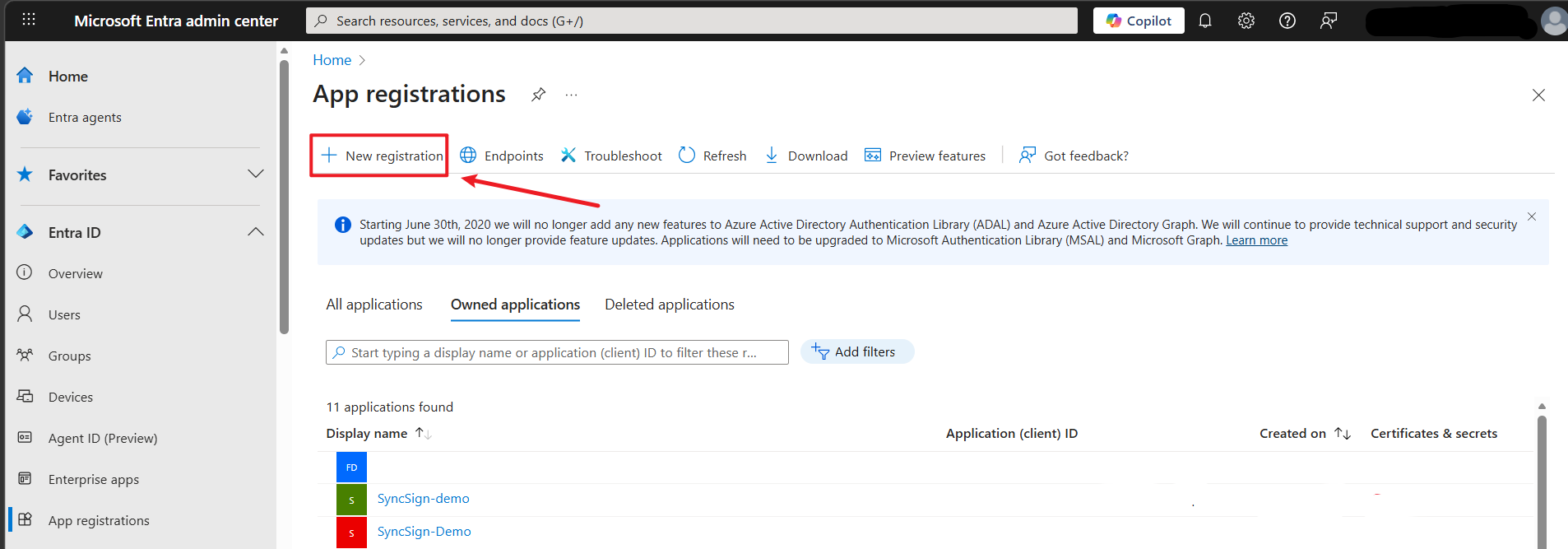Viewport: 1568px width, 549px height.
Task: Click New registration
Action: coord(381,156)
